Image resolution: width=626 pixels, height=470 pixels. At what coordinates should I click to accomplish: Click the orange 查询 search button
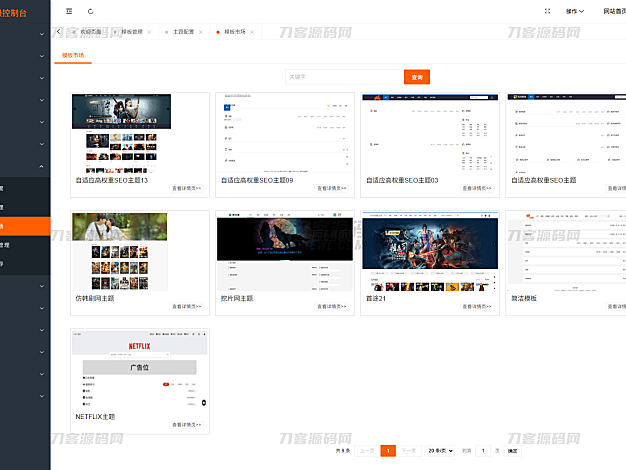(x=417, y=77)
